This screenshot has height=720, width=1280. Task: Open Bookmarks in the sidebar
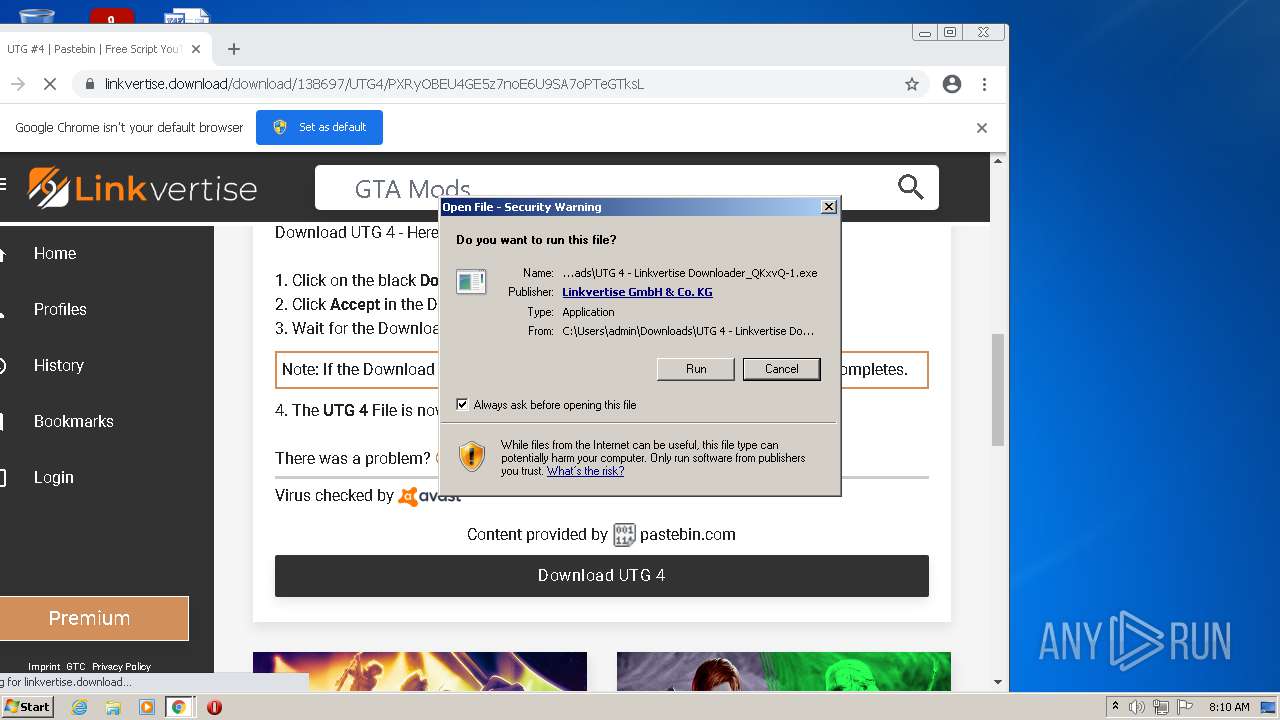[74, 422]
